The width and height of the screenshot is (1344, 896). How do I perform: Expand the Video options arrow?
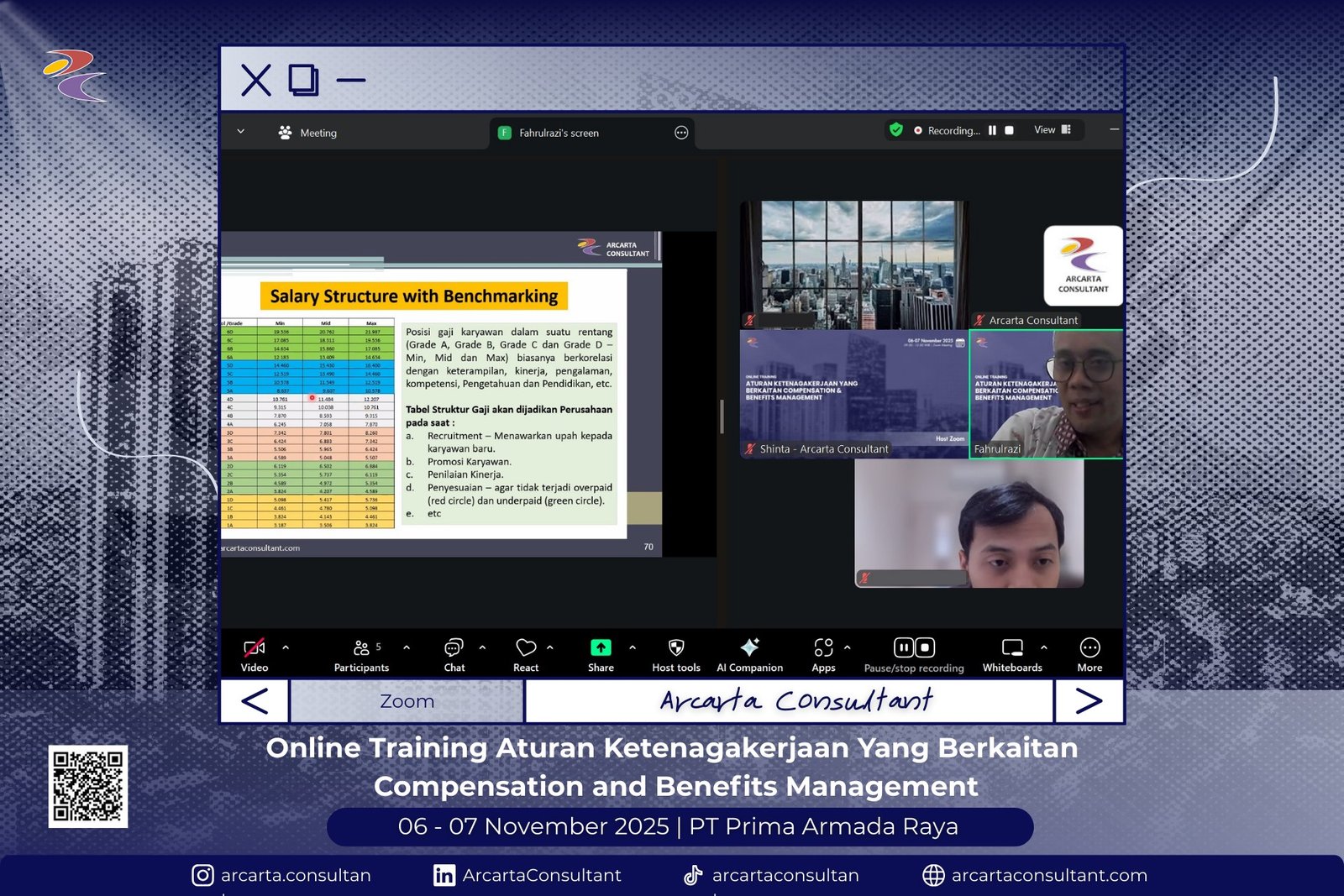point(286,647)
